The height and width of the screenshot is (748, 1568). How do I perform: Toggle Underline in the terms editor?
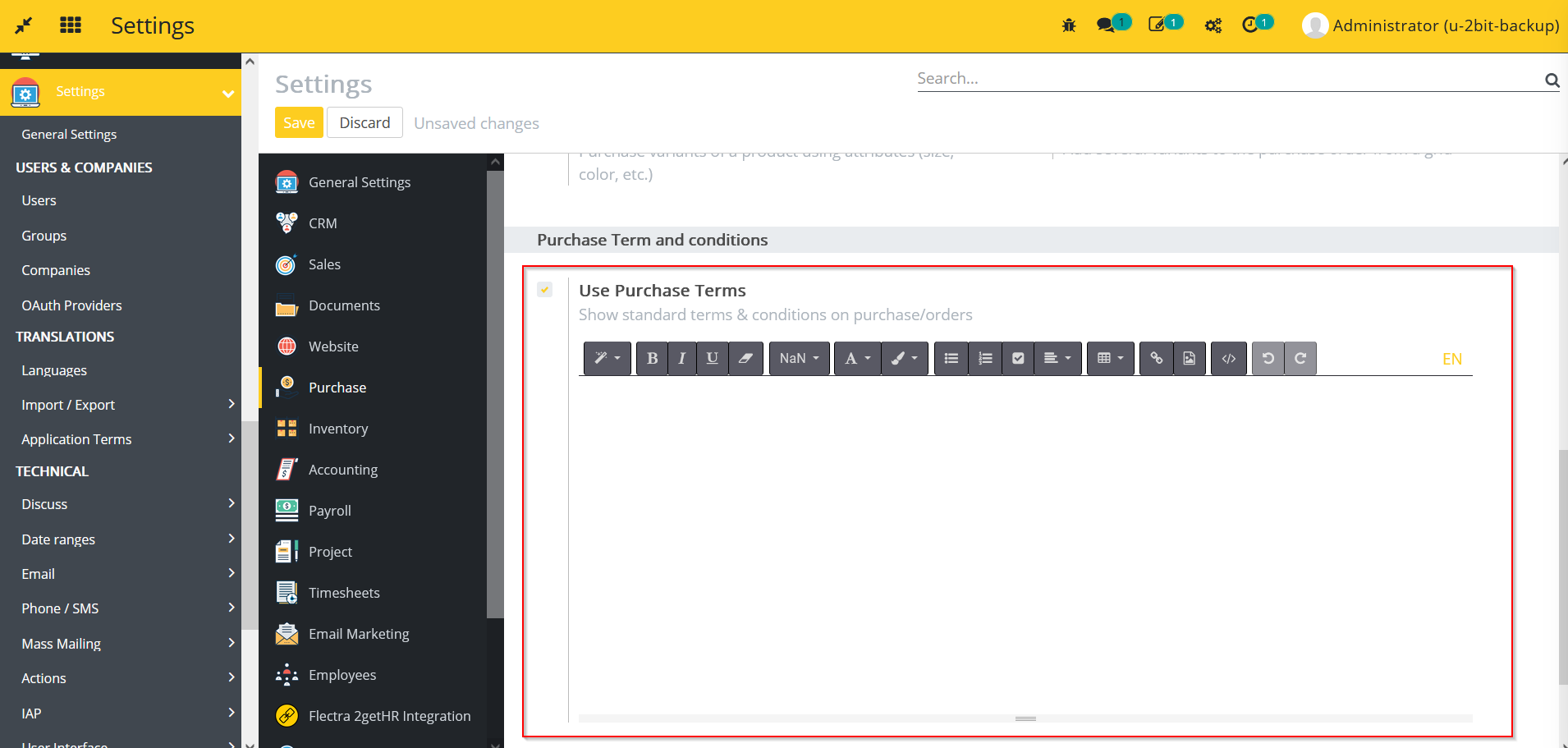[x=712, y=358]
